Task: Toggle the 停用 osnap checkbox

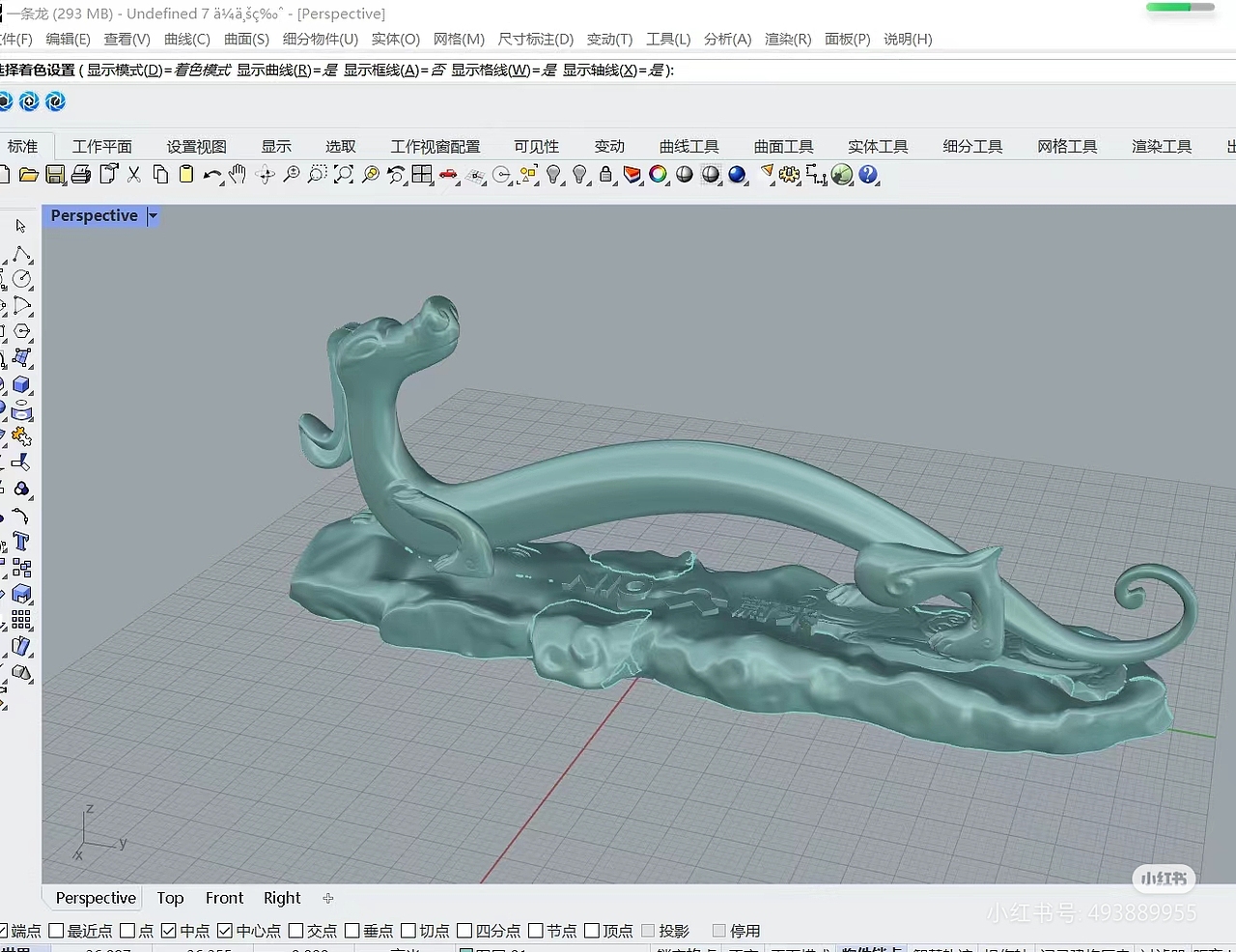Action: [718, 931]
